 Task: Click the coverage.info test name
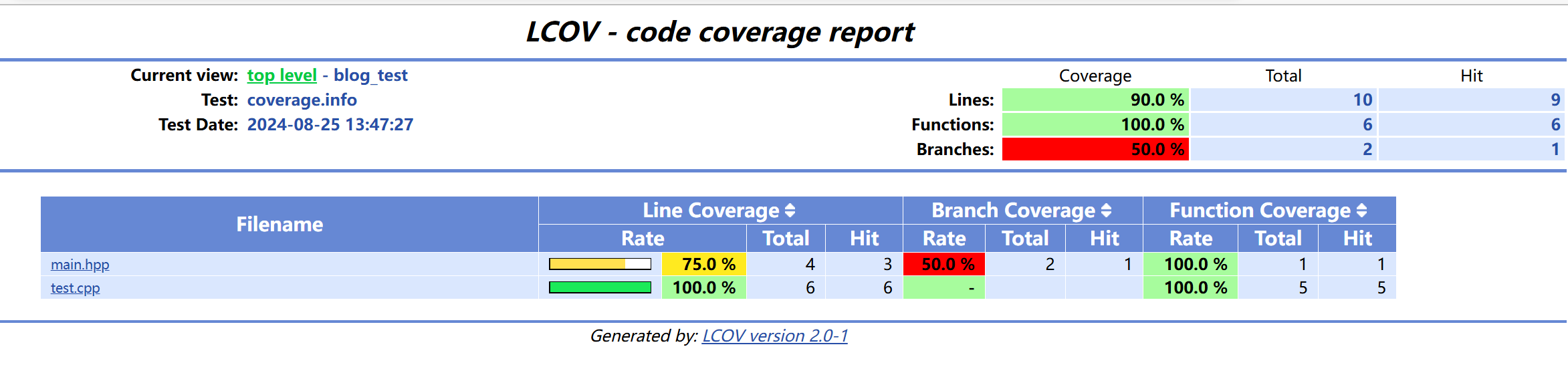(x=302, y=100)
